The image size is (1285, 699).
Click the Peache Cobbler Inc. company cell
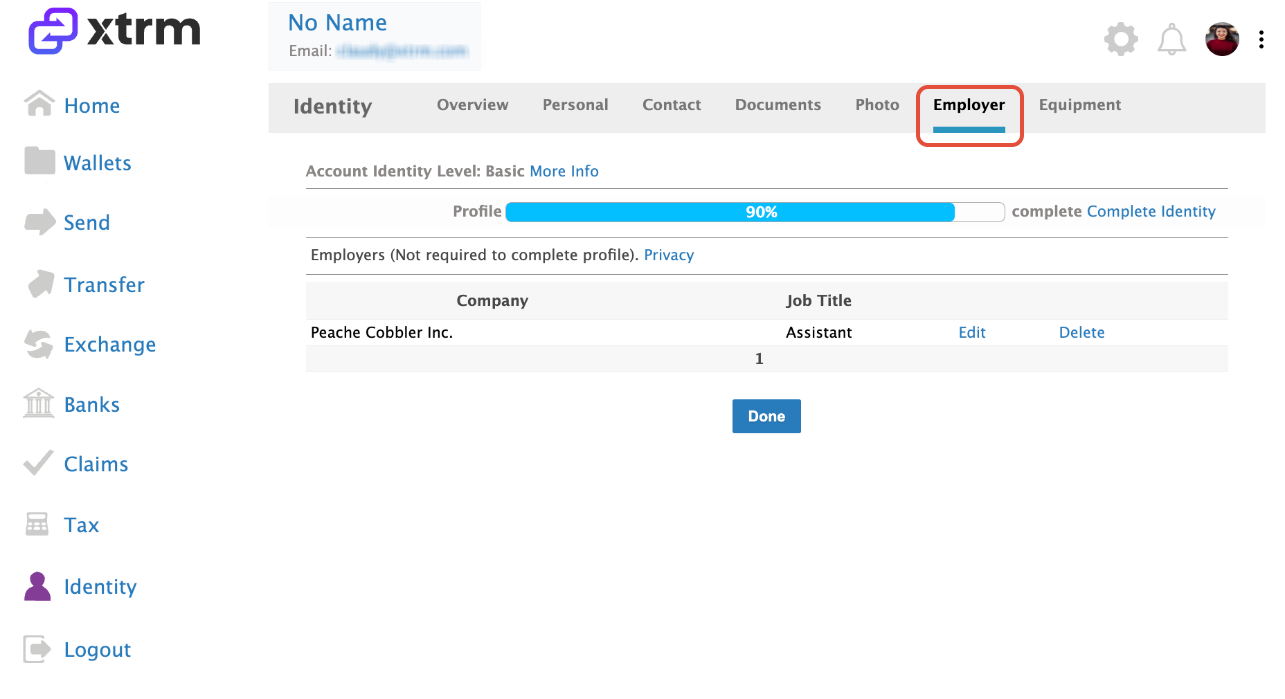[x=382, y=333]
